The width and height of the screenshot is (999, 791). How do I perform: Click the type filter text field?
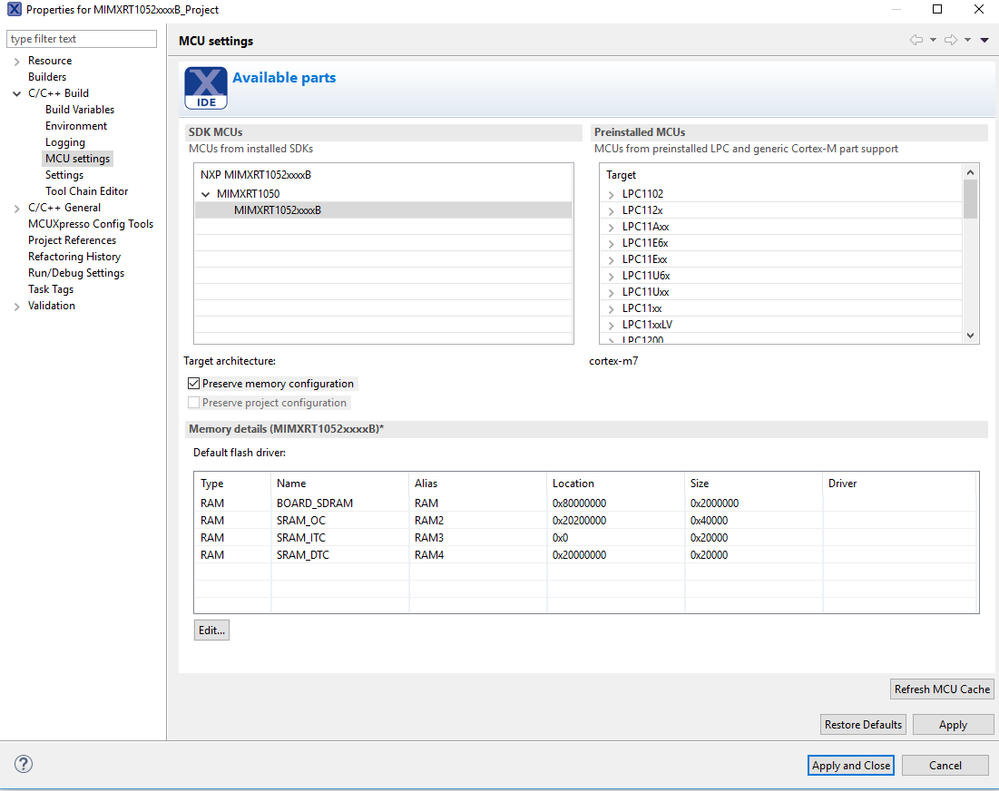point(82,39)
